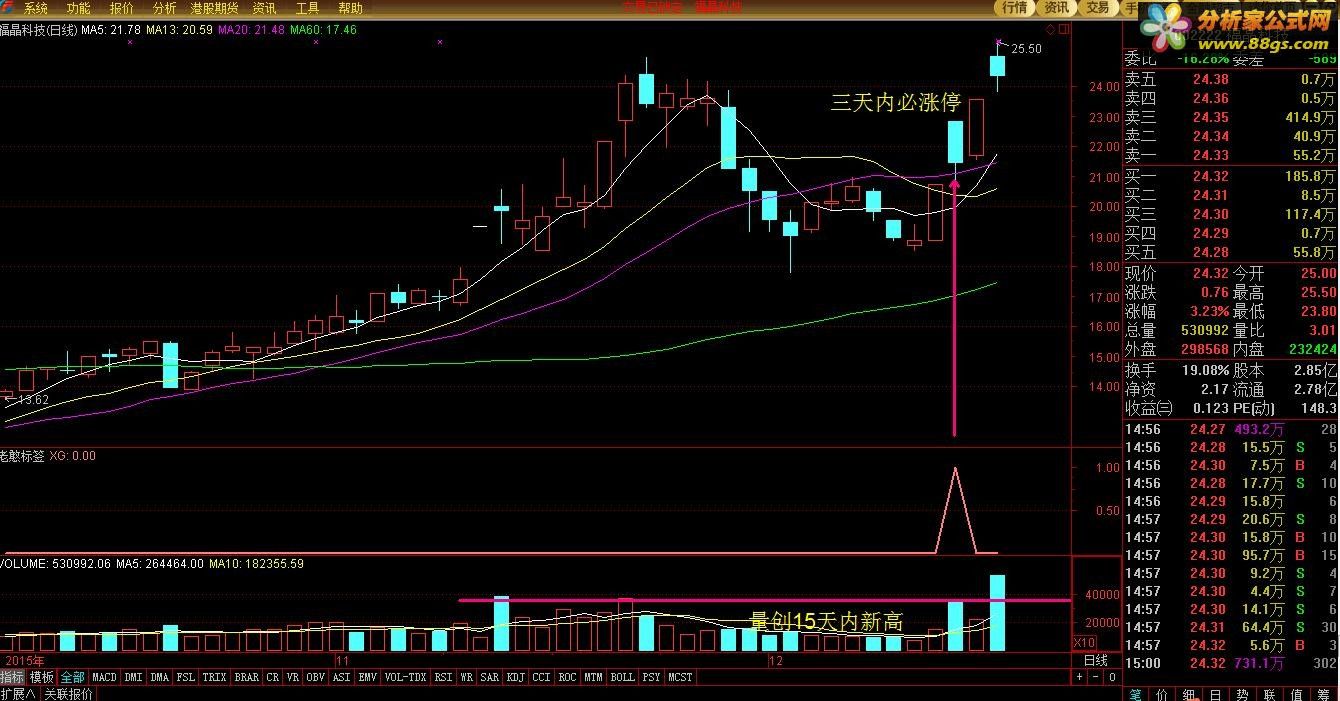Expand the 扩展 panel at bottom left

(19, 693)
